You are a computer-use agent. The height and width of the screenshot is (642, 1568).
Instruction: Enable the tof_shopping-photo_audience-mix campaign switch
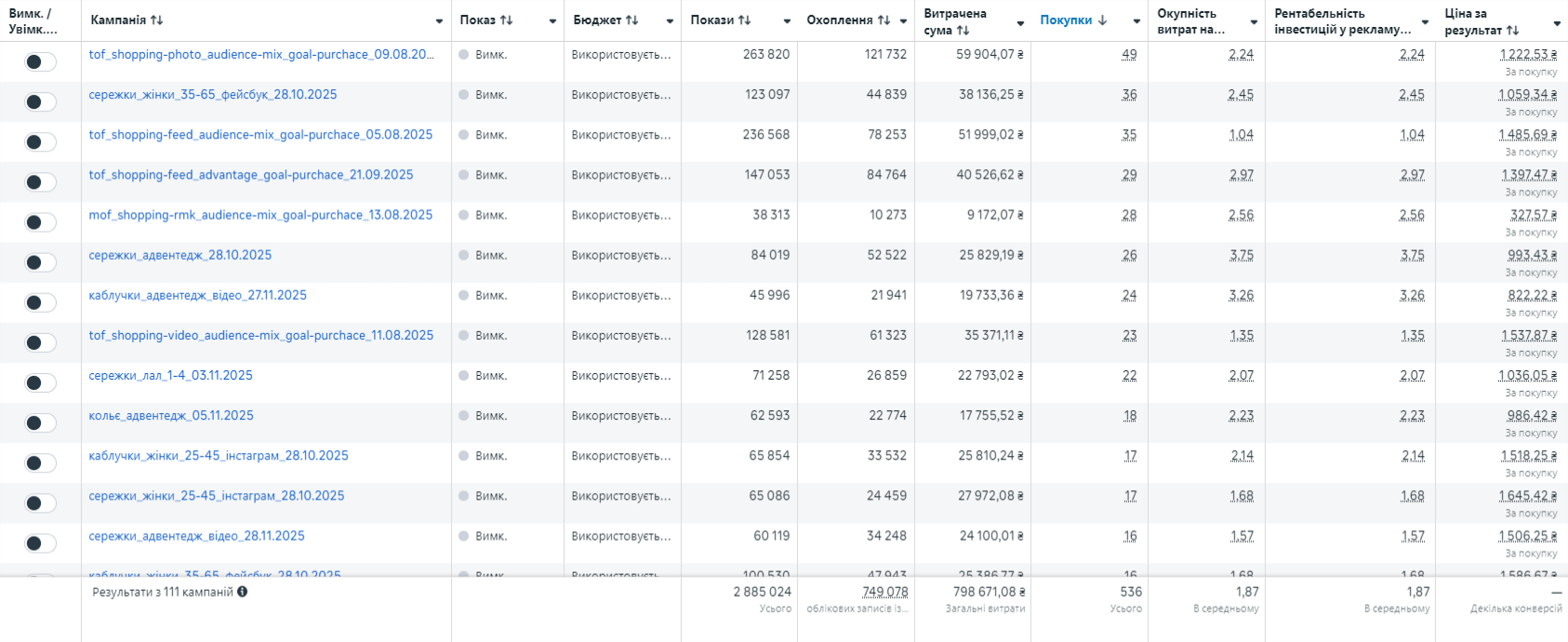[40, 61]
